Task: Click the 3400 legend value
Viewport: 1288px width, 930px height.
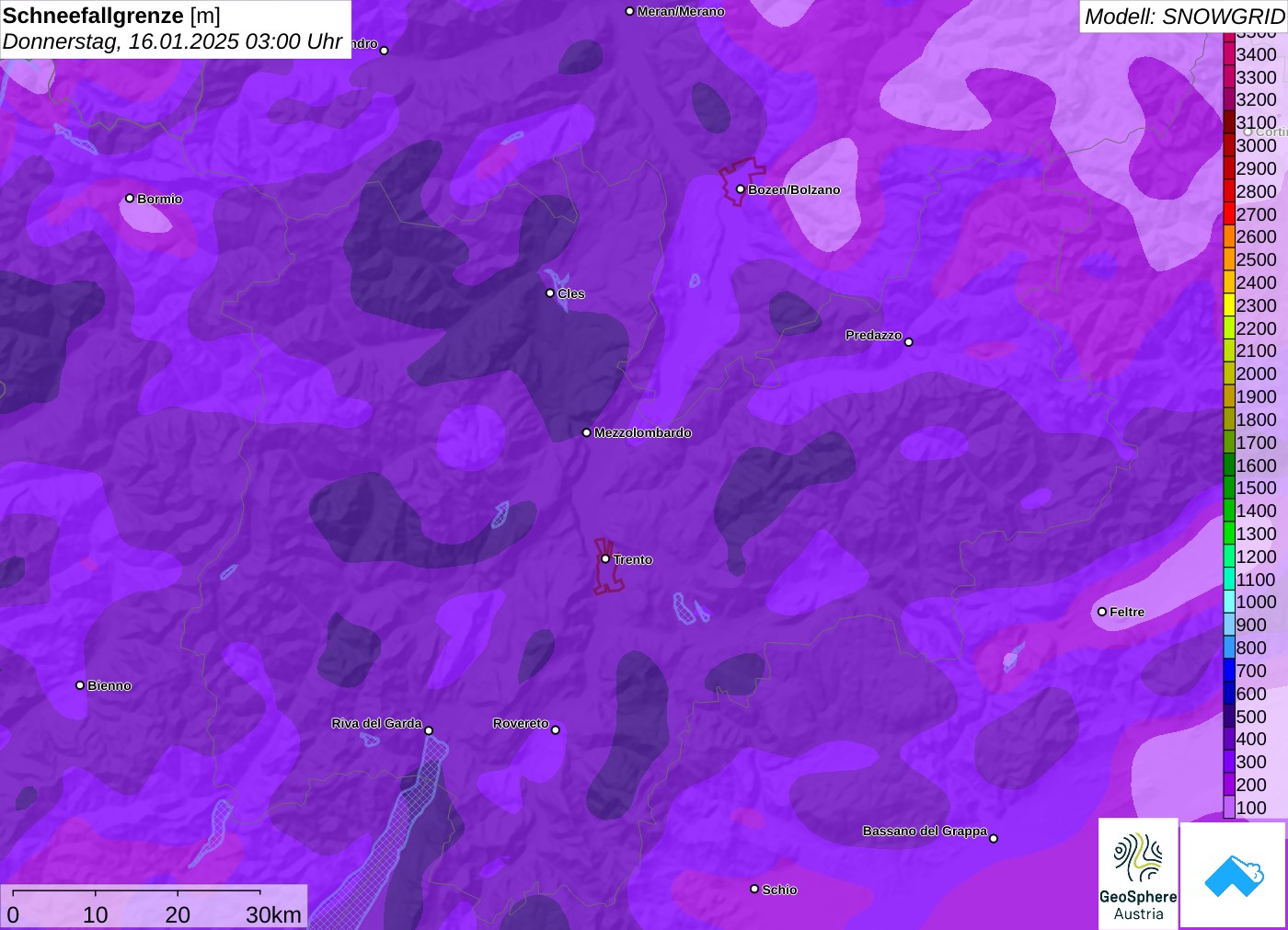Action: tap(1256, 54)
